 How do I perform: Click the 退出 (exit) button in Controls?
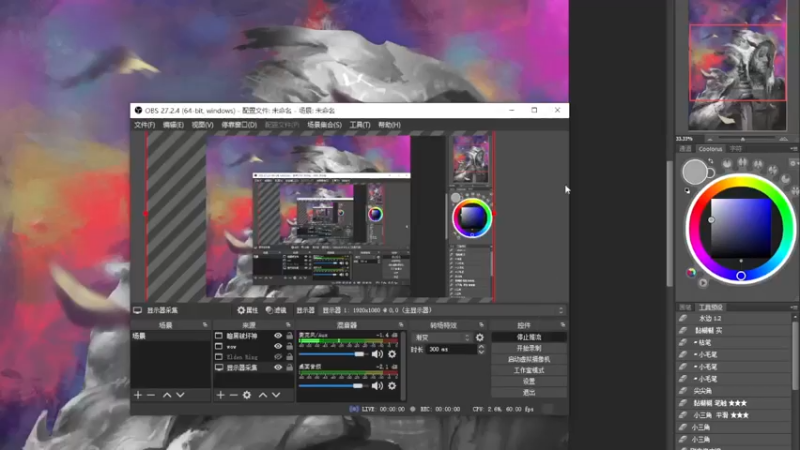tap(529, 393)
